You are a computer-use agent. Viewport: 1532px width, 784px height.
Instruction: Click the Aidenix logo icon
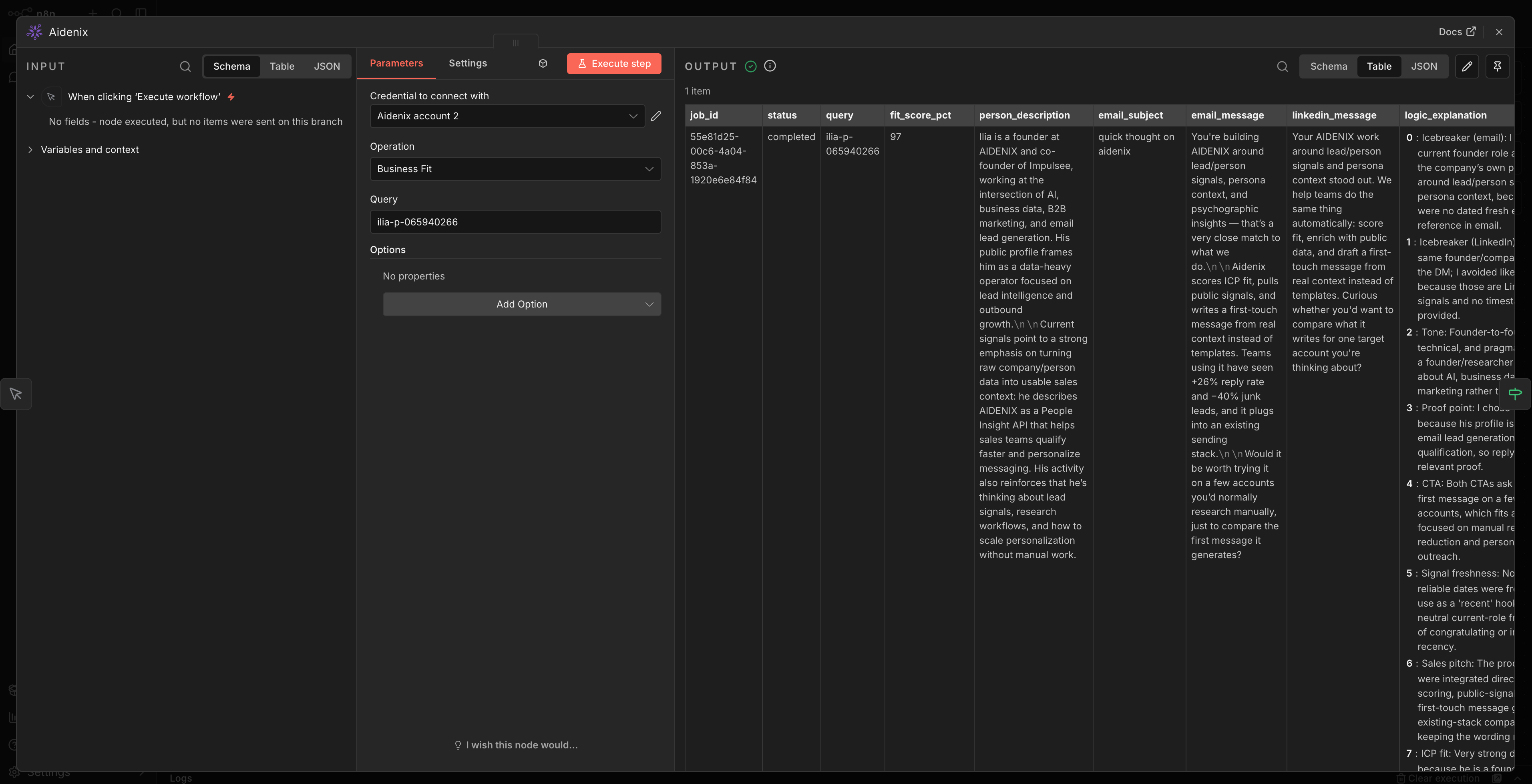coord(34,32)
